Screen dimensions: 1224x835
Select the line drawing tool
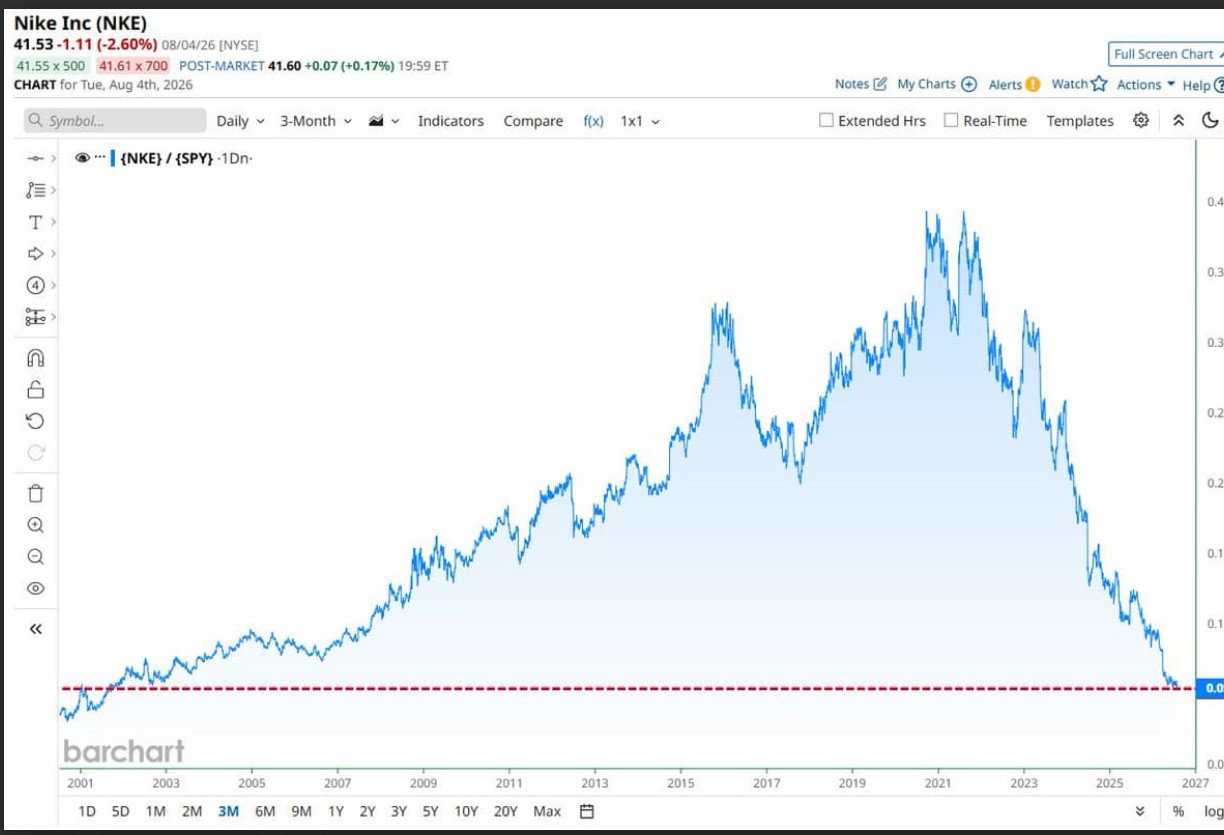(x=36, y=158)
